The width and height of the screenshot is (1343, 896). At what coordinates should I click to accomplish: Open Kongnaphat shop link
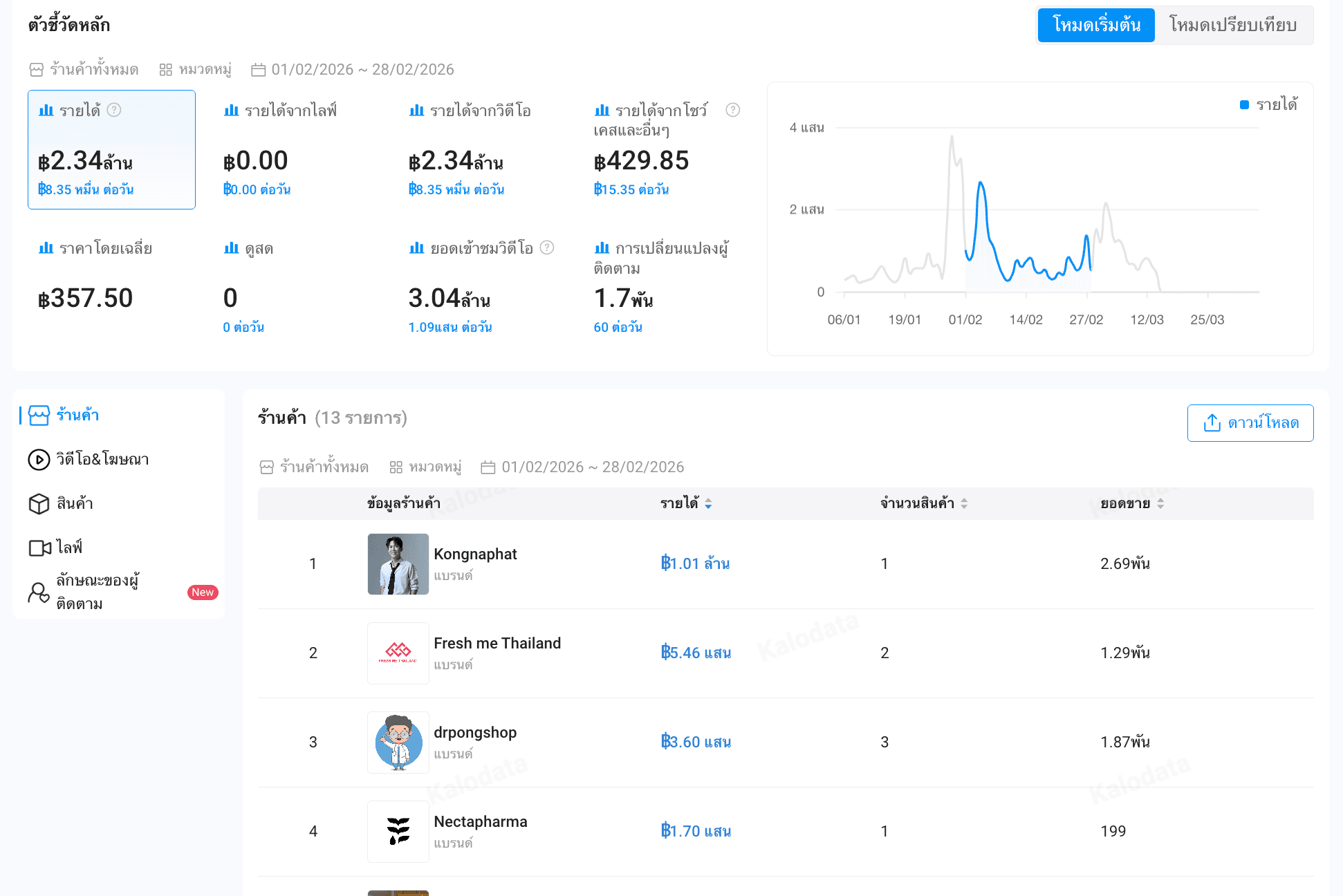(x=475, y=554)
